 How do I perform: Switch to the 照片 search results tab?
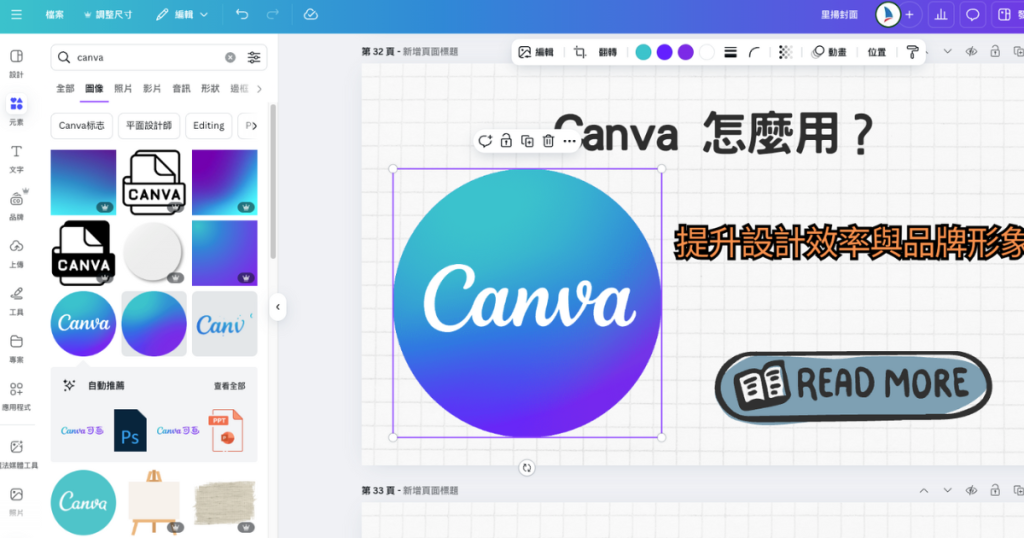pos(123,88)
